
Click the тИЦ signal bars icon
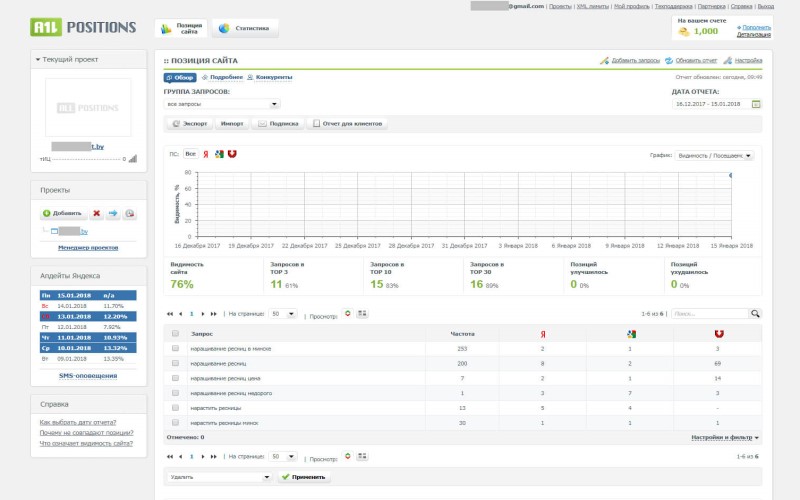tap(133, 159)
